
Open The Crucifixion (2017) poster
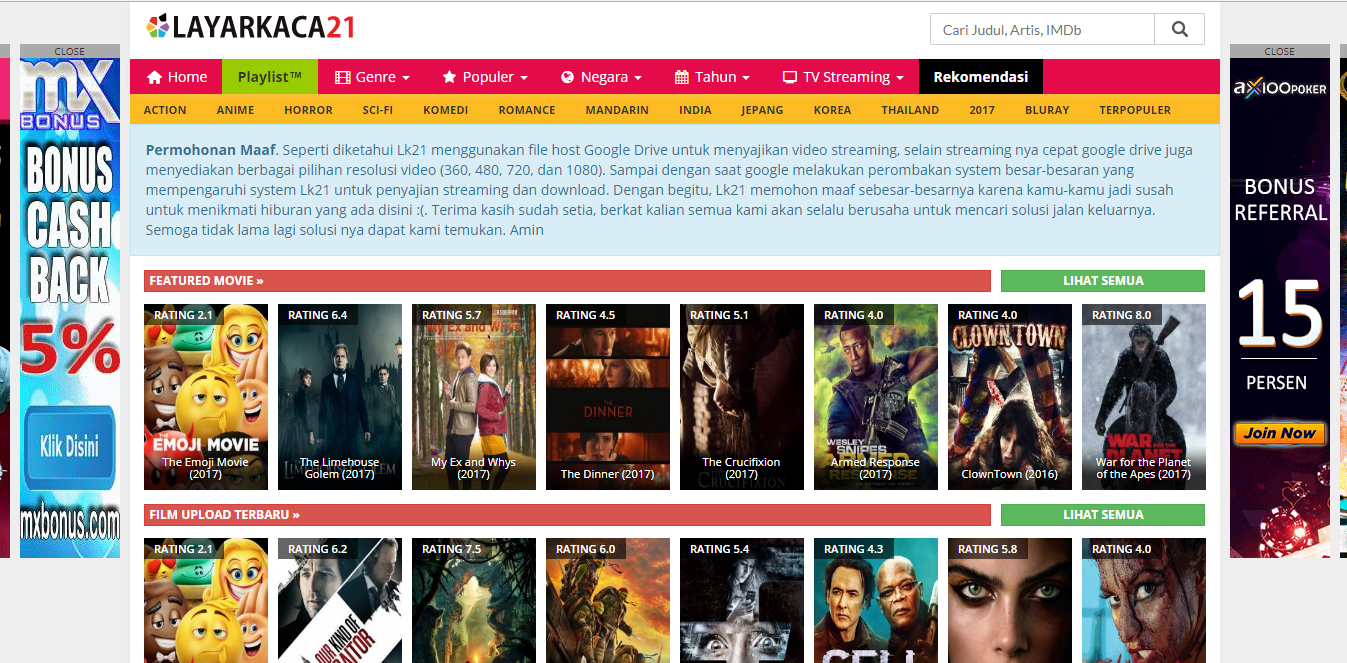coord(742,397)
